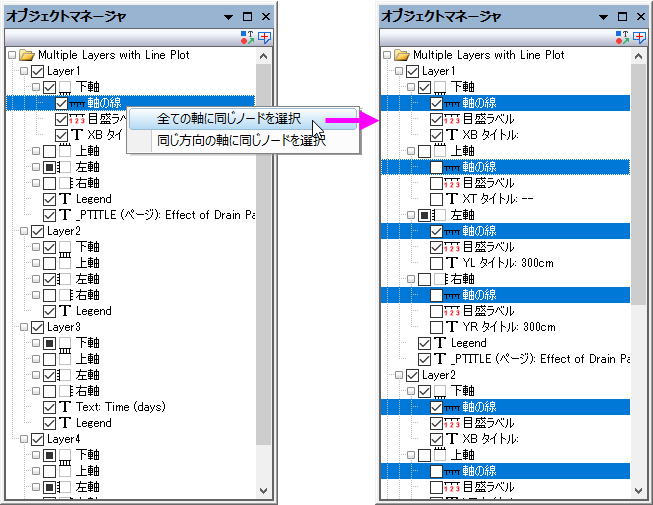This screenshot has width=653, height=505.
Task: Click the scroll down arrow in right panel
Action: (x=638, y=491)
